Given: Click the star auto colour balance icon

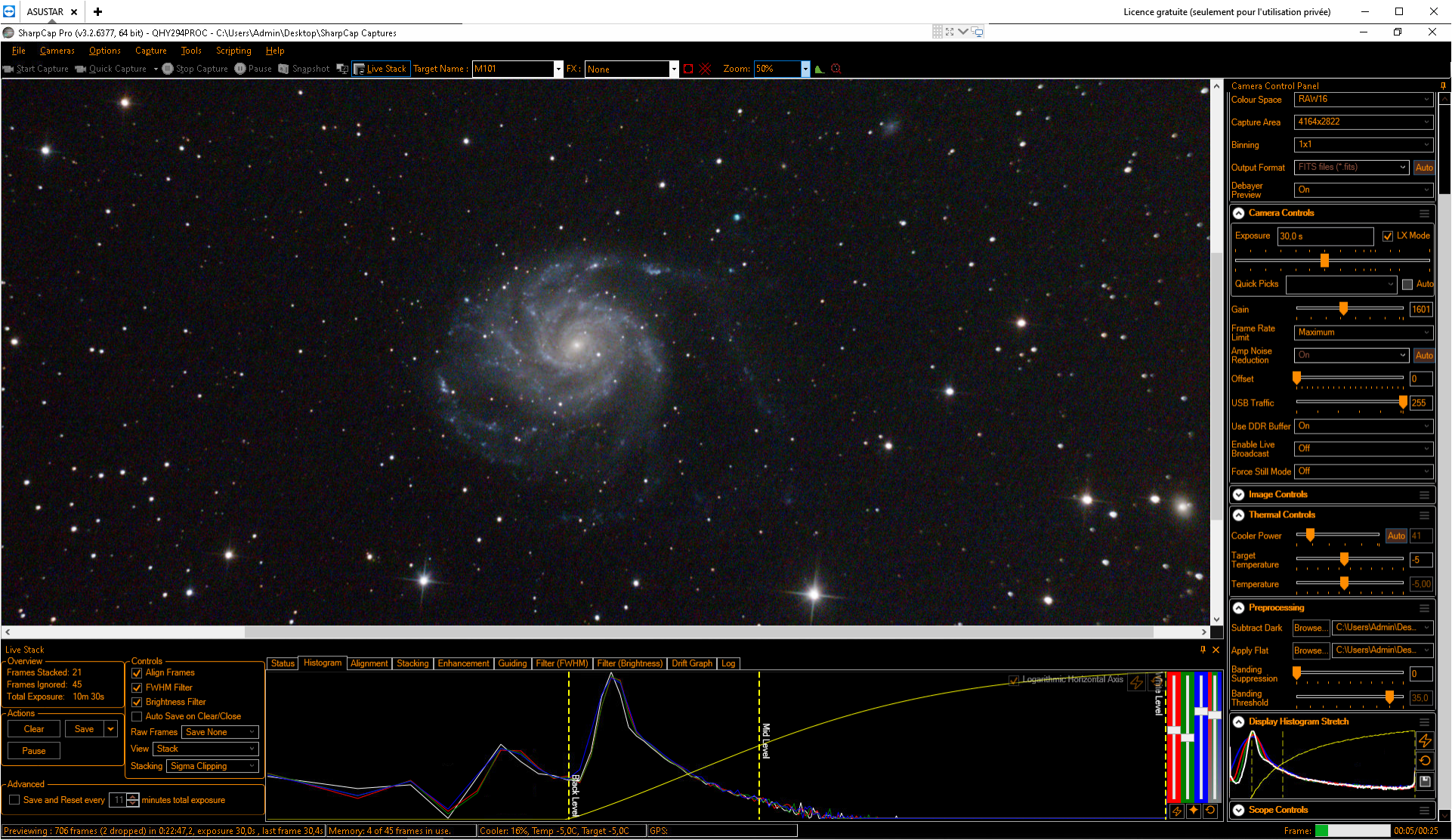Looking at the screenshot, I should pos(1194,811).
